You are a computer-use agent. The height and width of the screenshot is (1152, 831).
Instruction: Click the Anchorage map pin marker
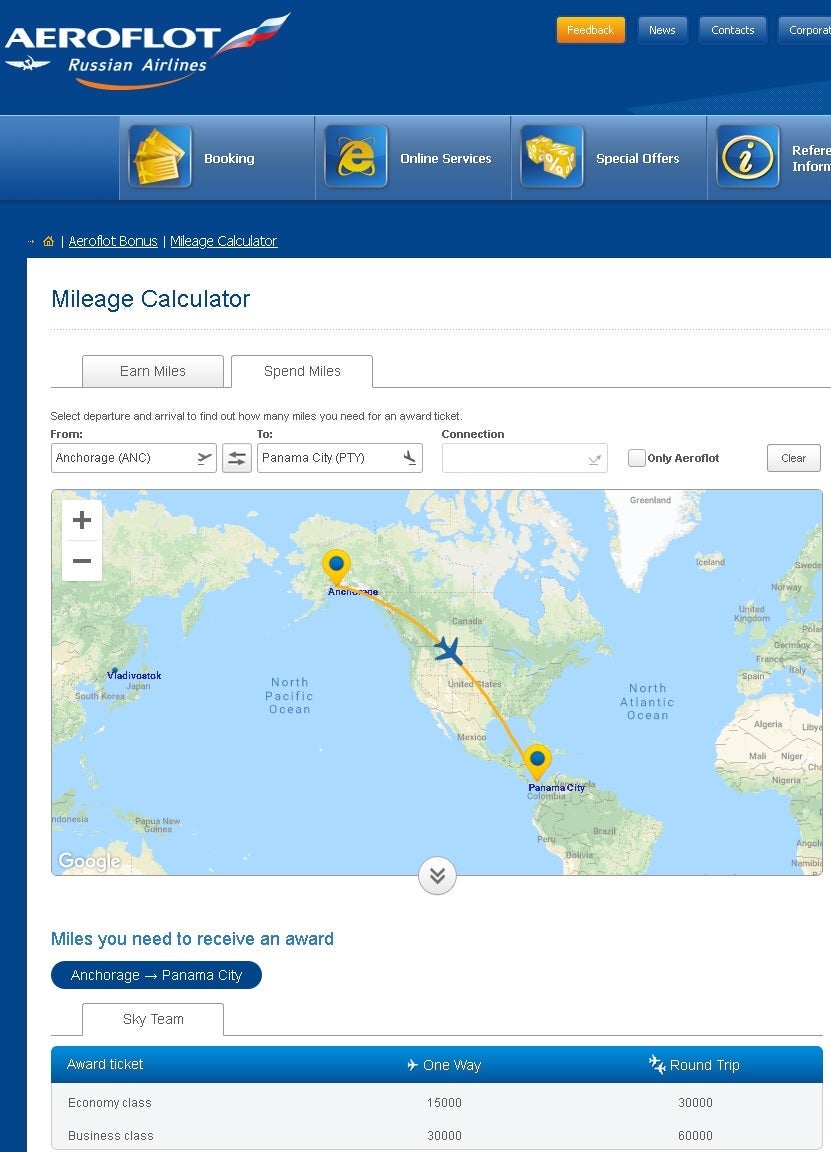click(x=337, y=566)
